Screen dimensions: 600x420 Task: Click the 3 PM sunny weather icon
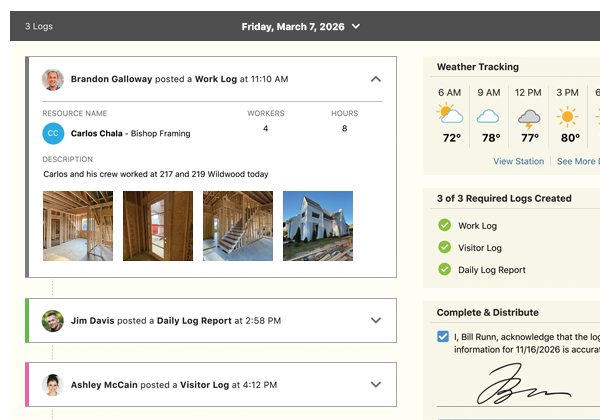click(567, 116)
